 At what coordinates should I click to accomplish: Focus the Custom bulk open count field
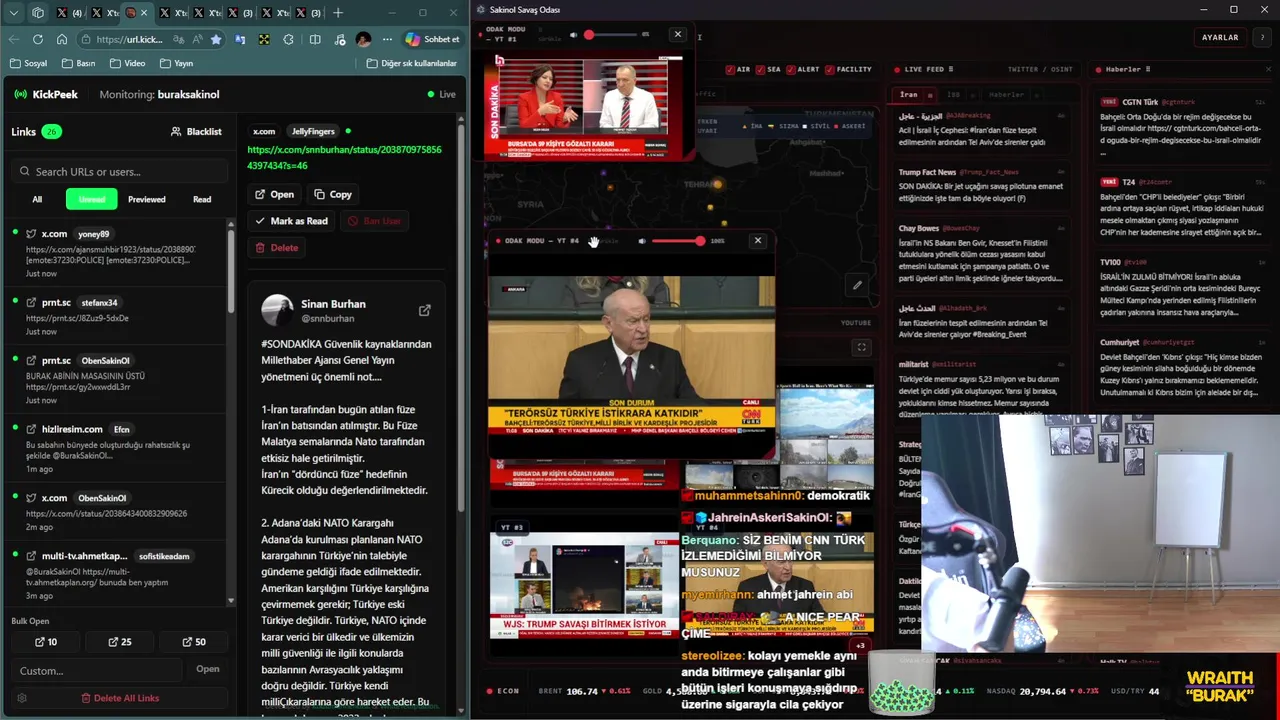coord(98,670)
